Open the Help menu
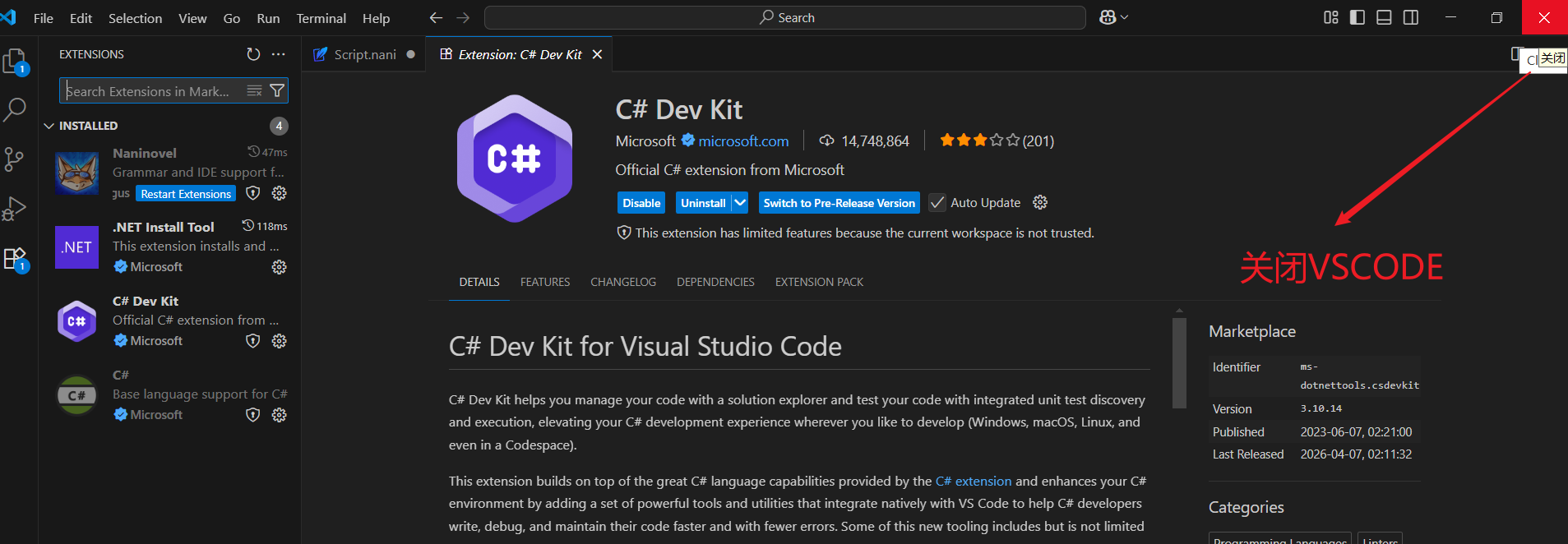1568x544 pixels. [377, 18]
